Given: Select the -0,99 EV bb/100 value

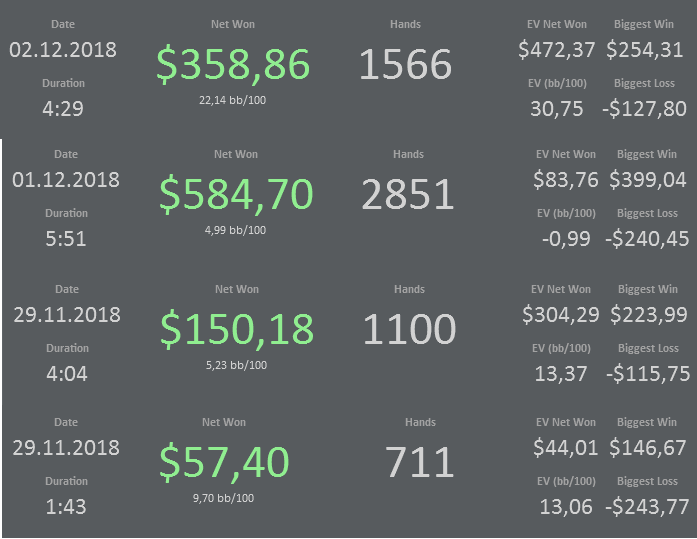Looking at the screenshot, I should coord(566,239).
